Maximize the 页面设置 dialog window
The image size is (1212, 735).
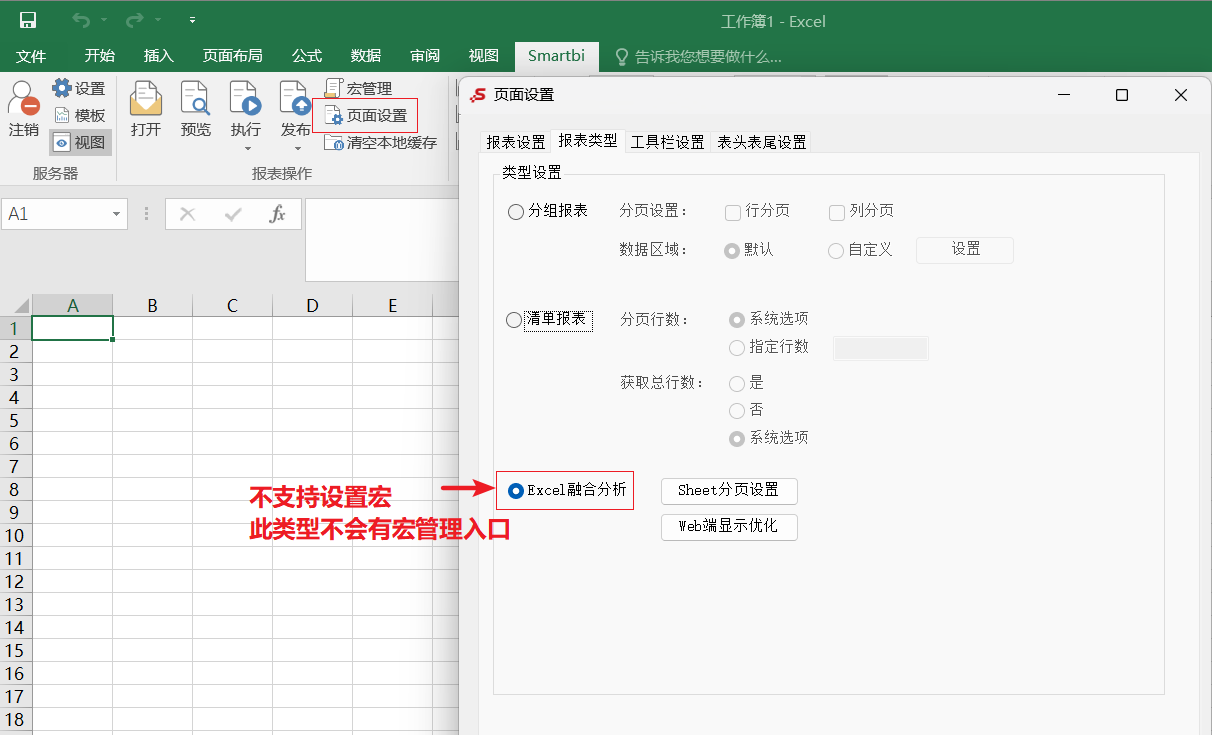click(x=1122, y=95)
